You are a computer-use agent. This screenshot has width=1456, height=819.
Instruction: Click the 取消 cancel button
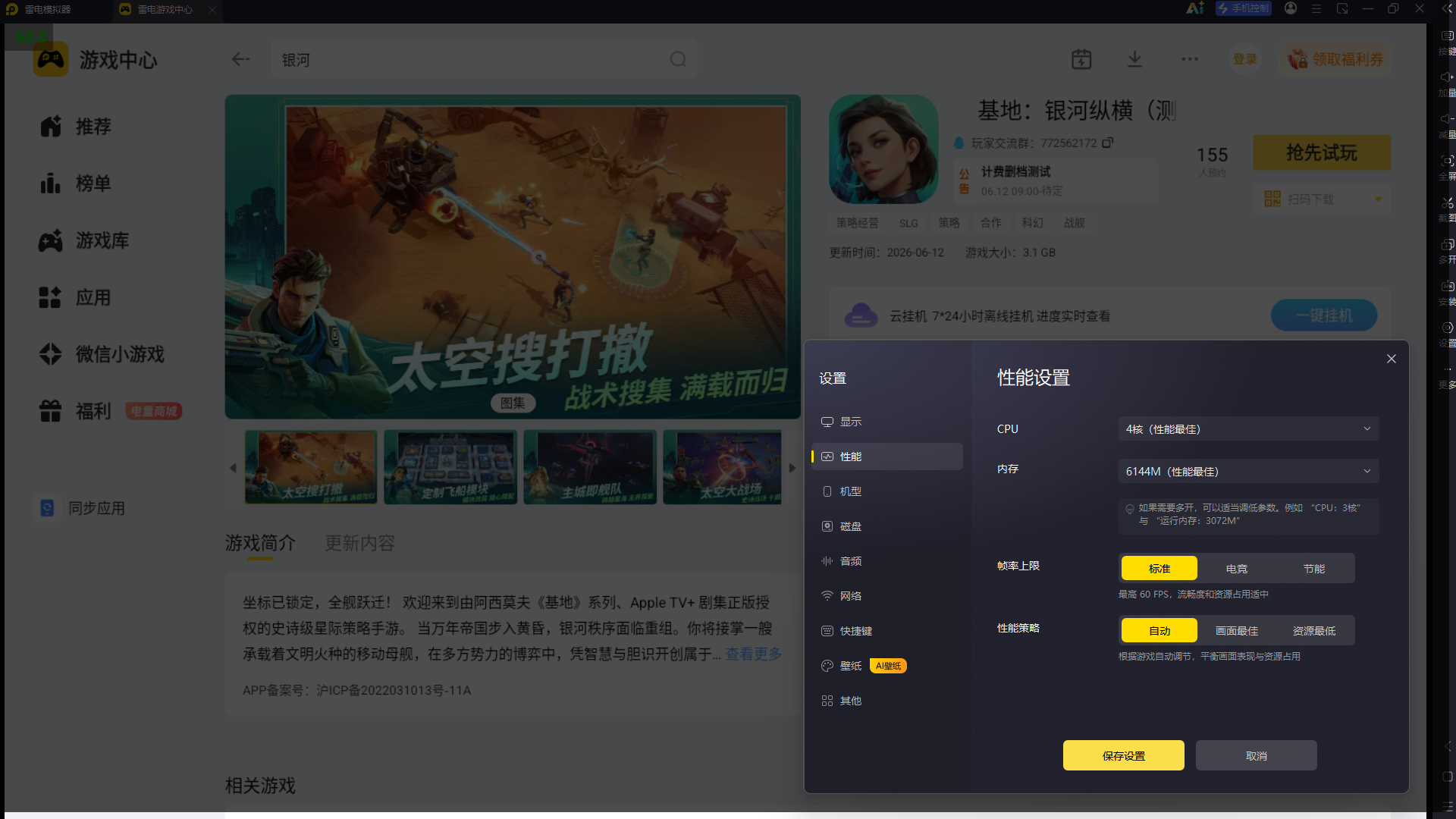point(1256,755)
